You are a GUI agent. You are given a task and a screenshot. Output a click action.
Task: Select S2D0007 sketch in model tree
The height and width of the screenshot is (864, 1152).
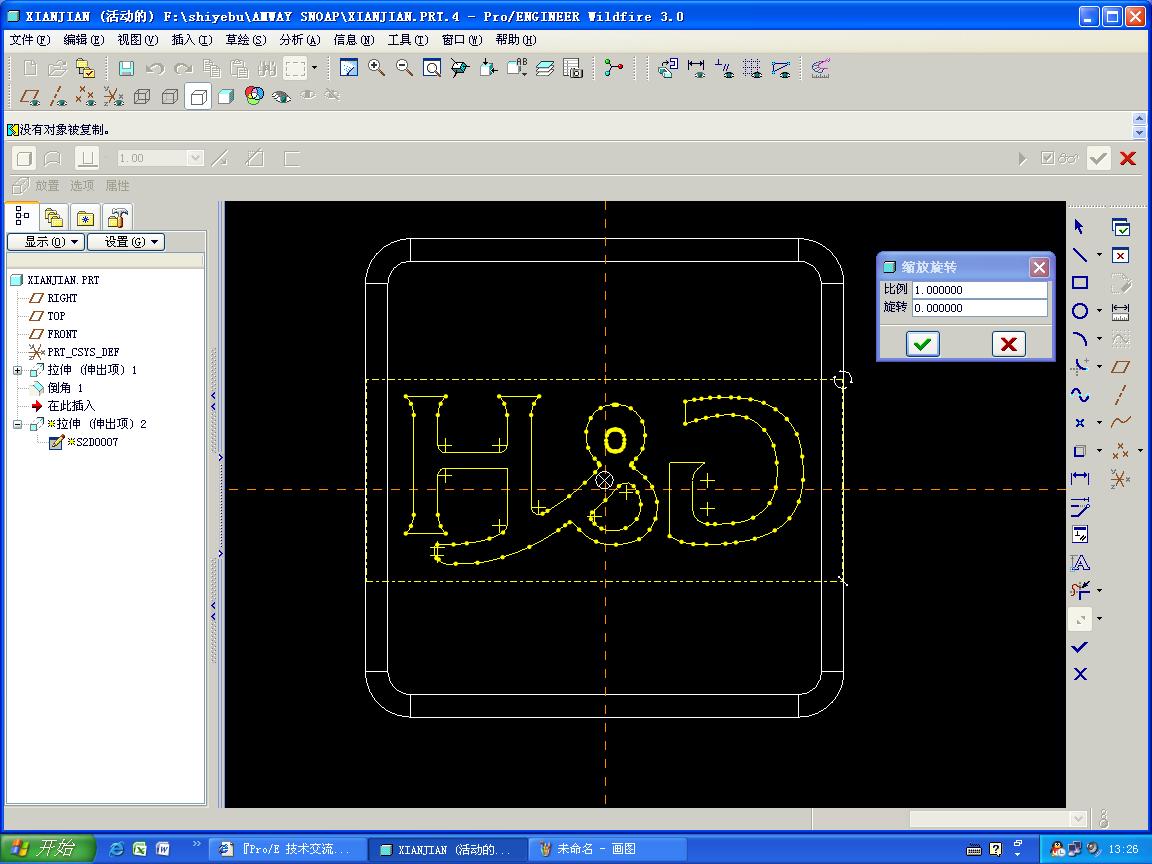point(83,442)
